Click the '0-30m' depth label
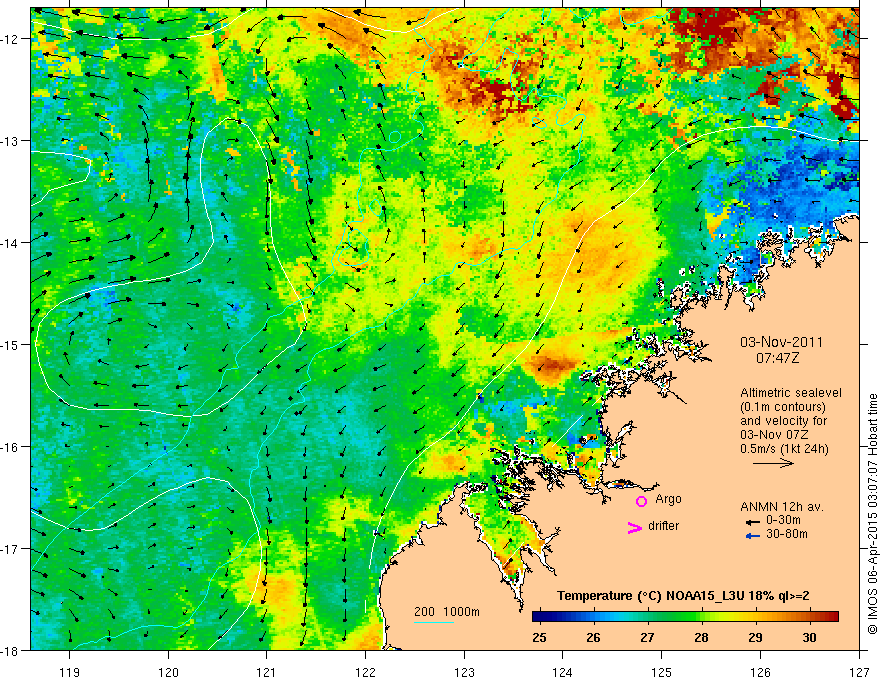880x680 pixels. pyautogui.click(x=783, y=520)
